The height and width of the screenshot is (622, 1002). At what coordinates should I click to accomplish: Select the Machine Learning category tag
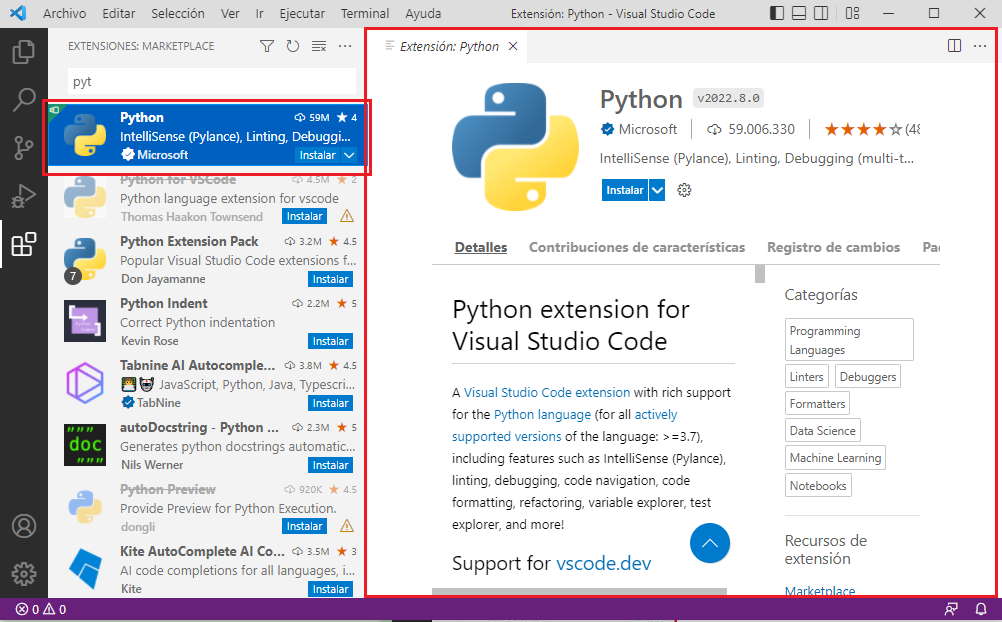(835, 458)
